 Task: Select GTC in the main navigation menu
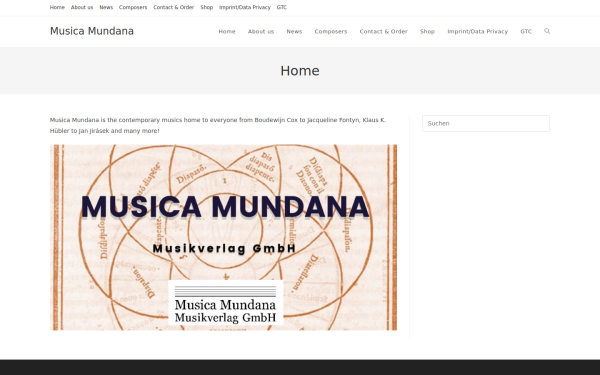(x=526, y=31)
